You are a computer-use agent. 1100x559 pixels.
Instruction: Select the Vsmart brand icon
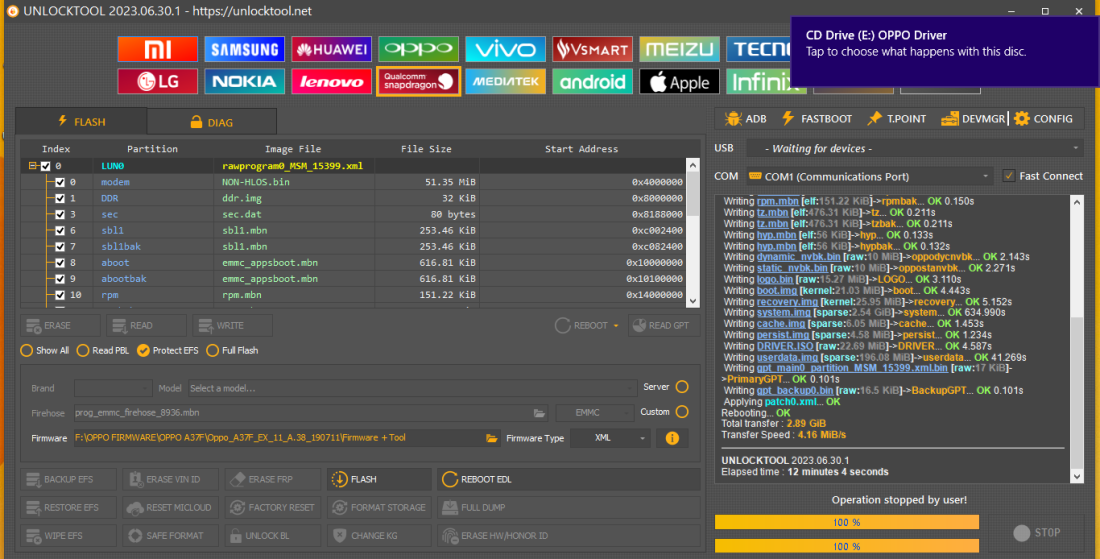[593, 49]
